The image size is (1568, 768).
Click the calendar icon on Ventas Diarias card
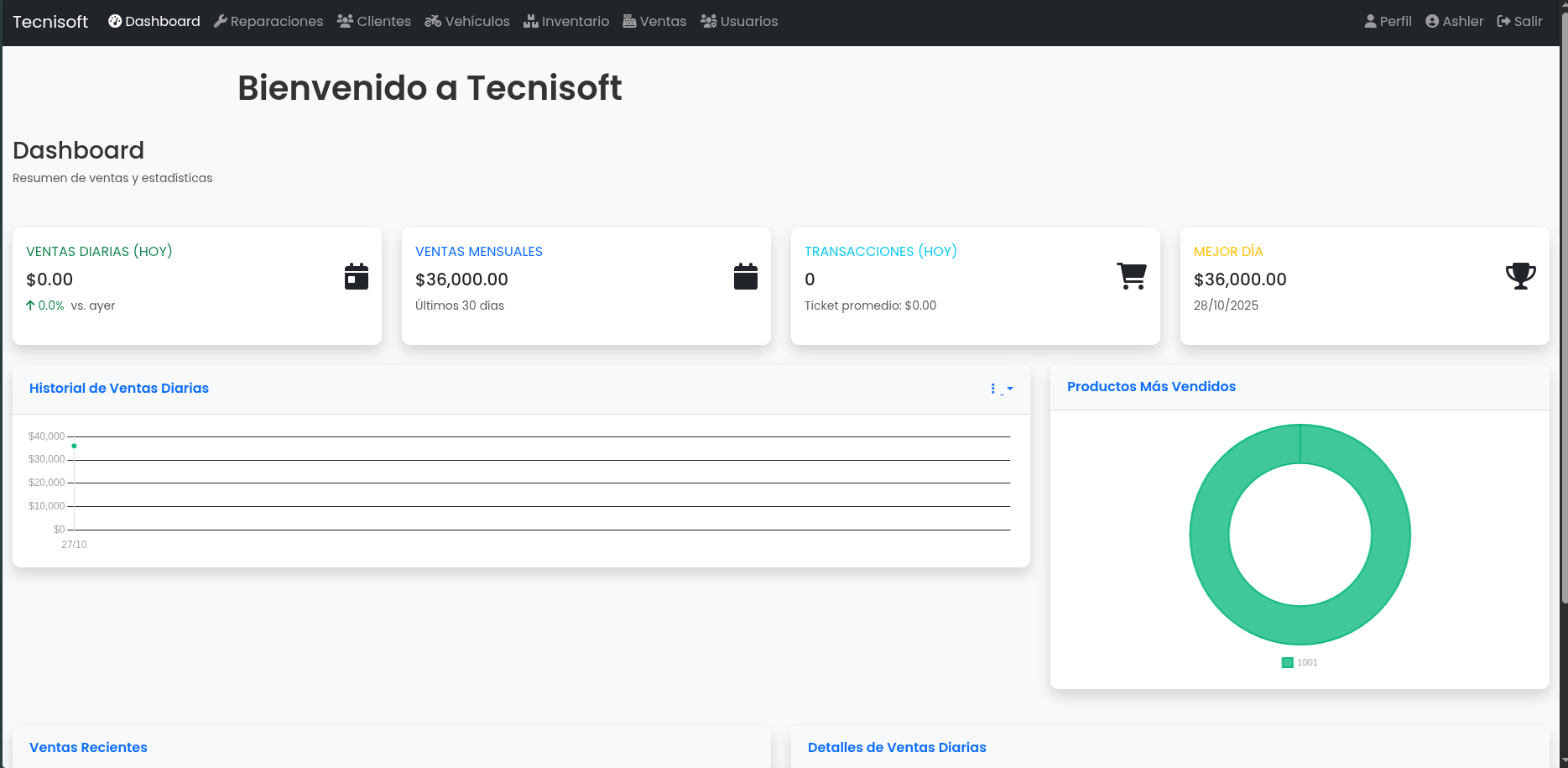click(356, 275)
